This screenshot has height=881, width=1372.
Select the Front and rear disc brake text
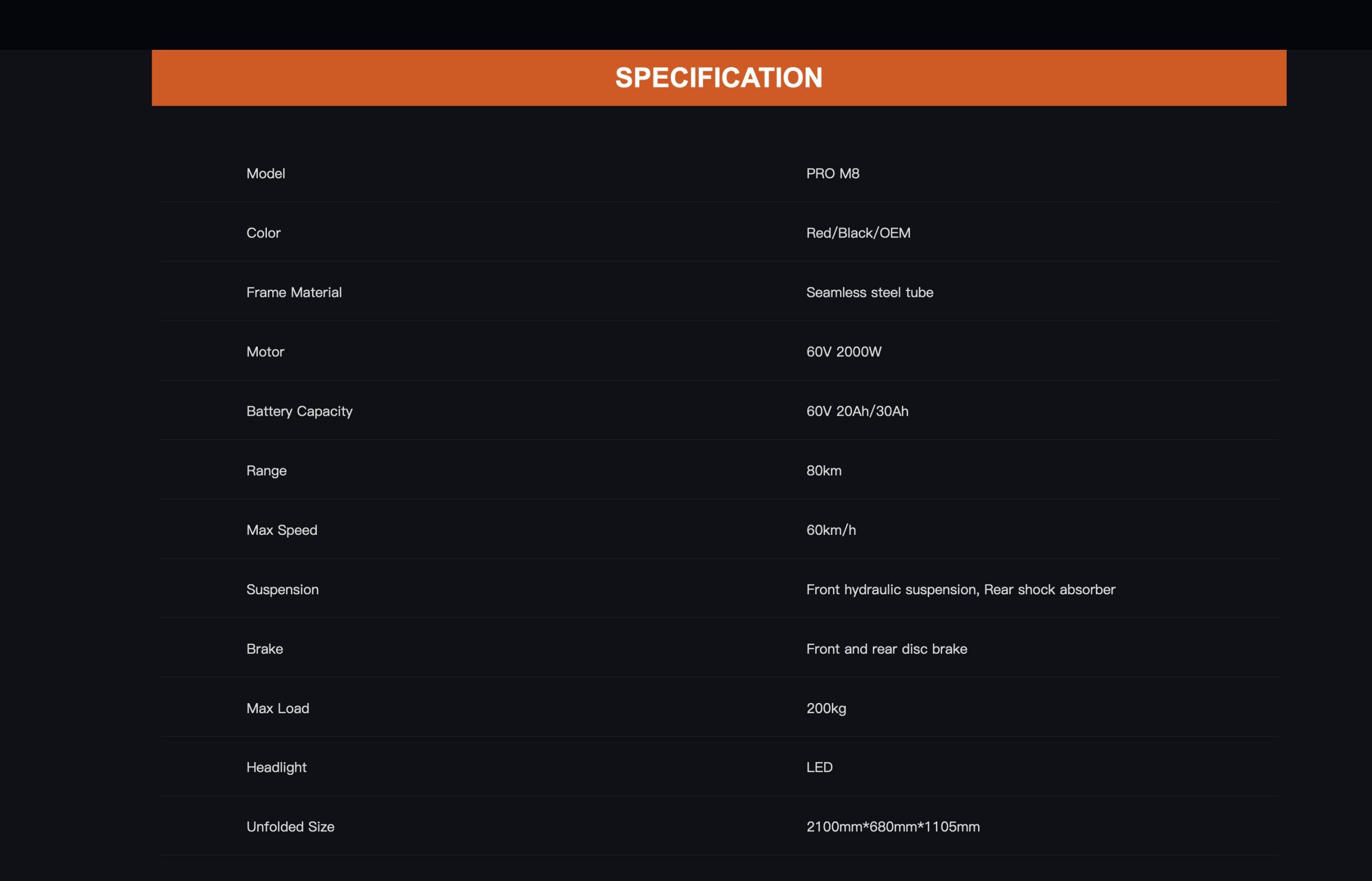pyautogui.click(x=886, y=649)
